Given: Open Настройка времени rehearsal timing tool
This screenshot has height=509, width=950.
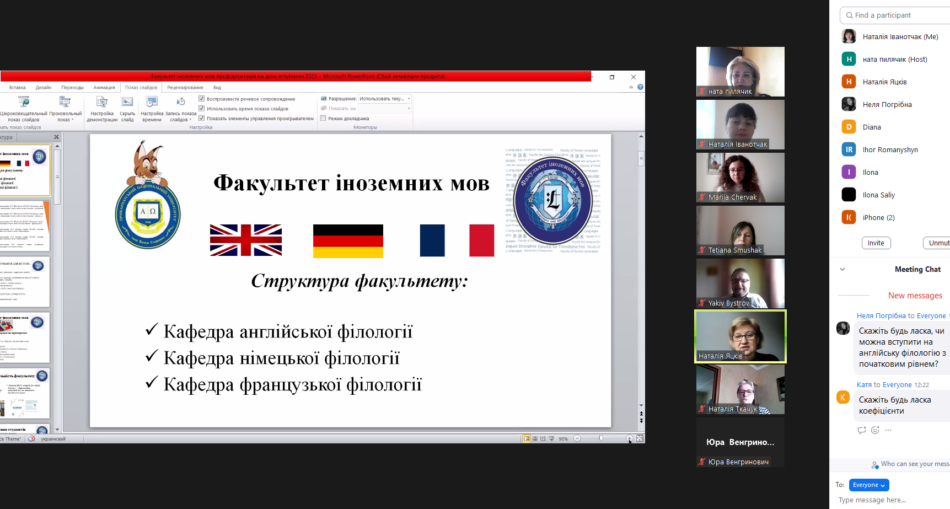Looking at the screenshot, I should point(151,103).
